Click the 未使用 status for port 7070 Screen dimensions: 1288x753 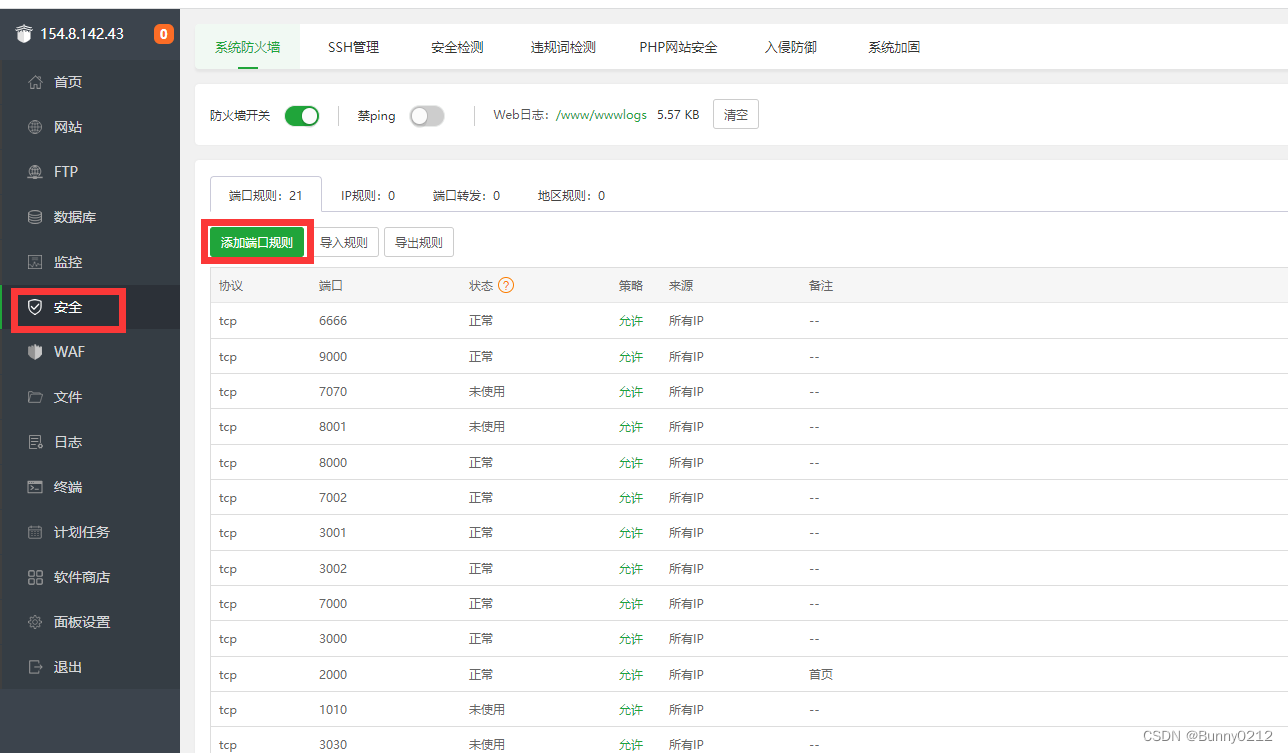(487, 392)
